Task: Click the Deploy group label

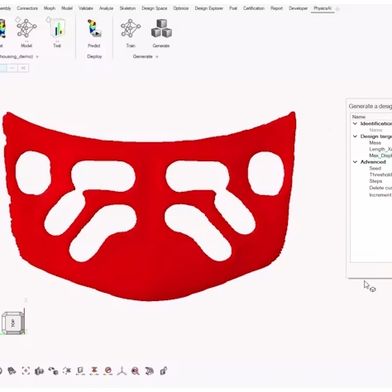Action: click(x=94, y=57)
